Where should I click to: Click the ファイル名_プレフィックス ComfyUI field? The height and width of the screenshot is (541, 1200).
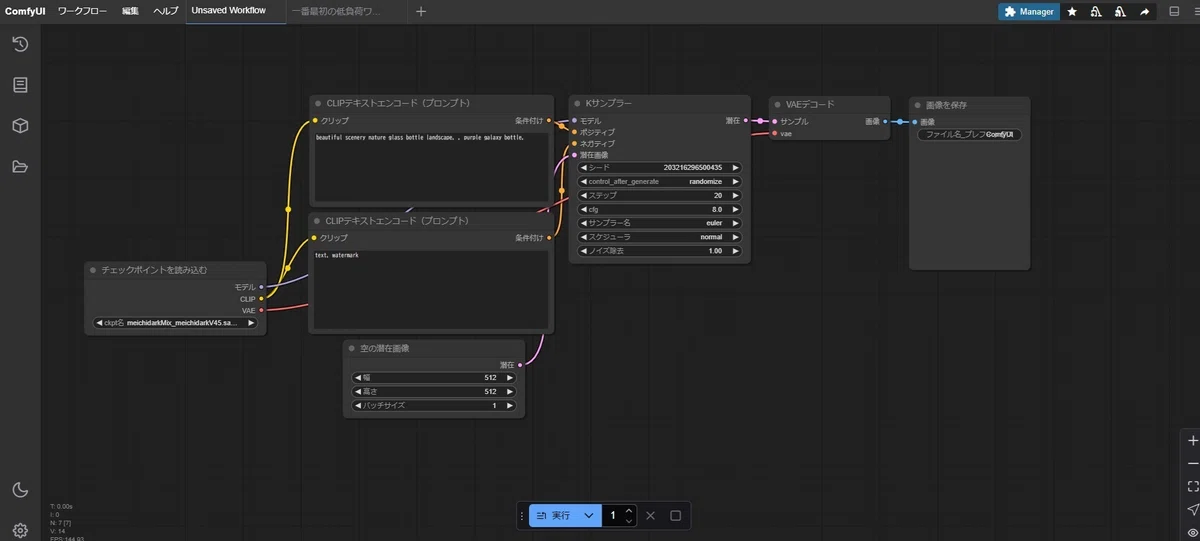pos(969,134)
